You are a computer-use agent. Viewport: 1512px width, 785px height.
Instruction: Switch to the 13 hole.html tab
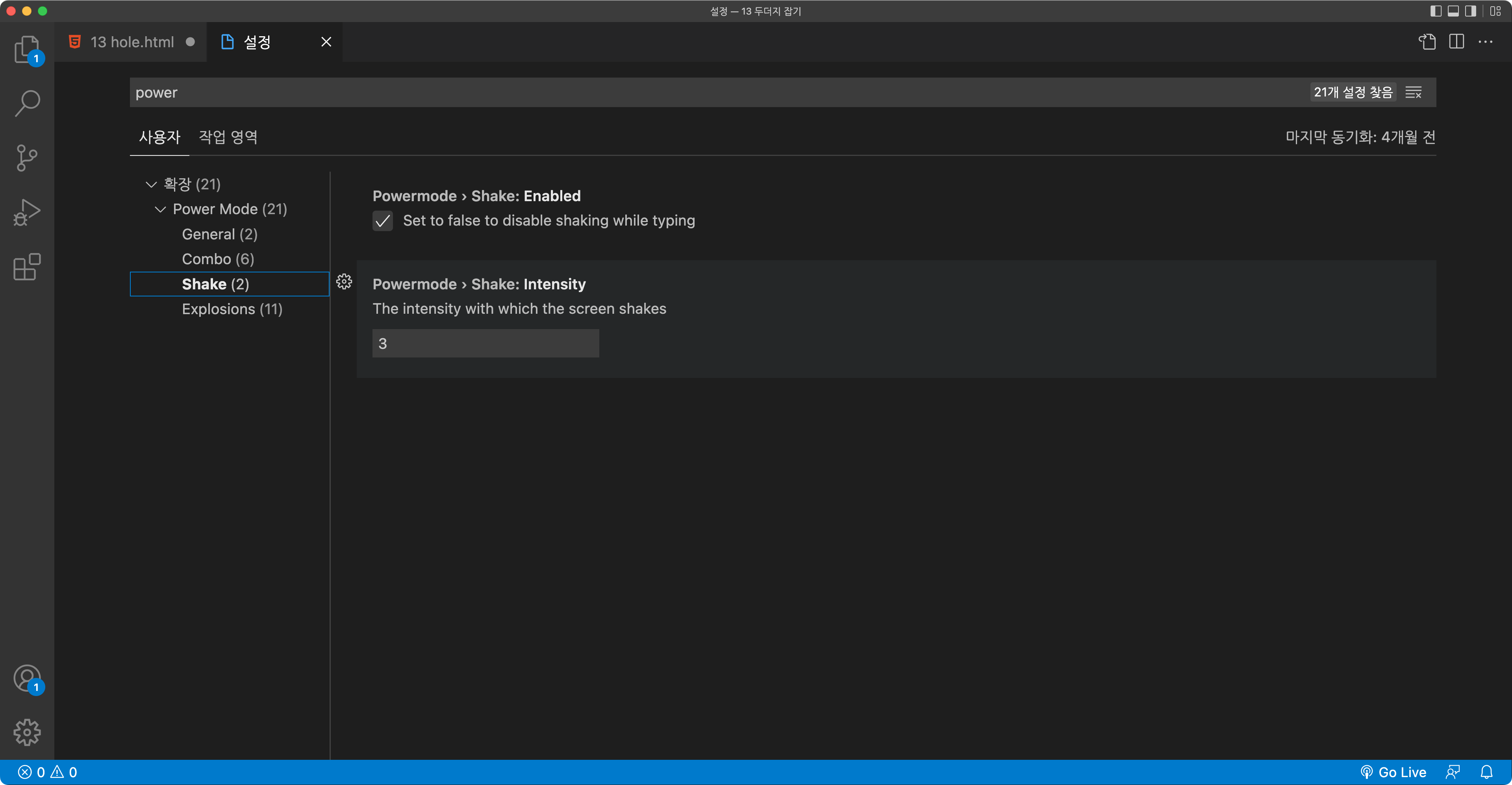point(132,42)
